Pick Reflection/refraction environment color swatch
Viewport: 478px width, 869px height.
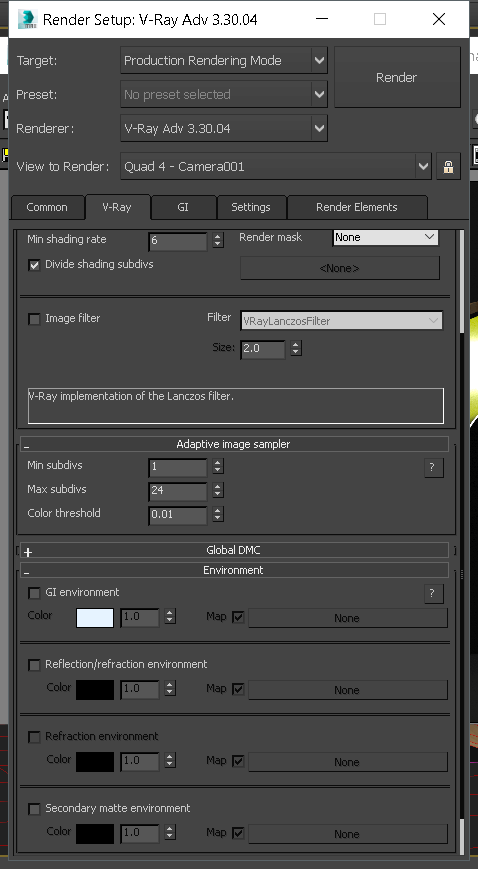95,690
